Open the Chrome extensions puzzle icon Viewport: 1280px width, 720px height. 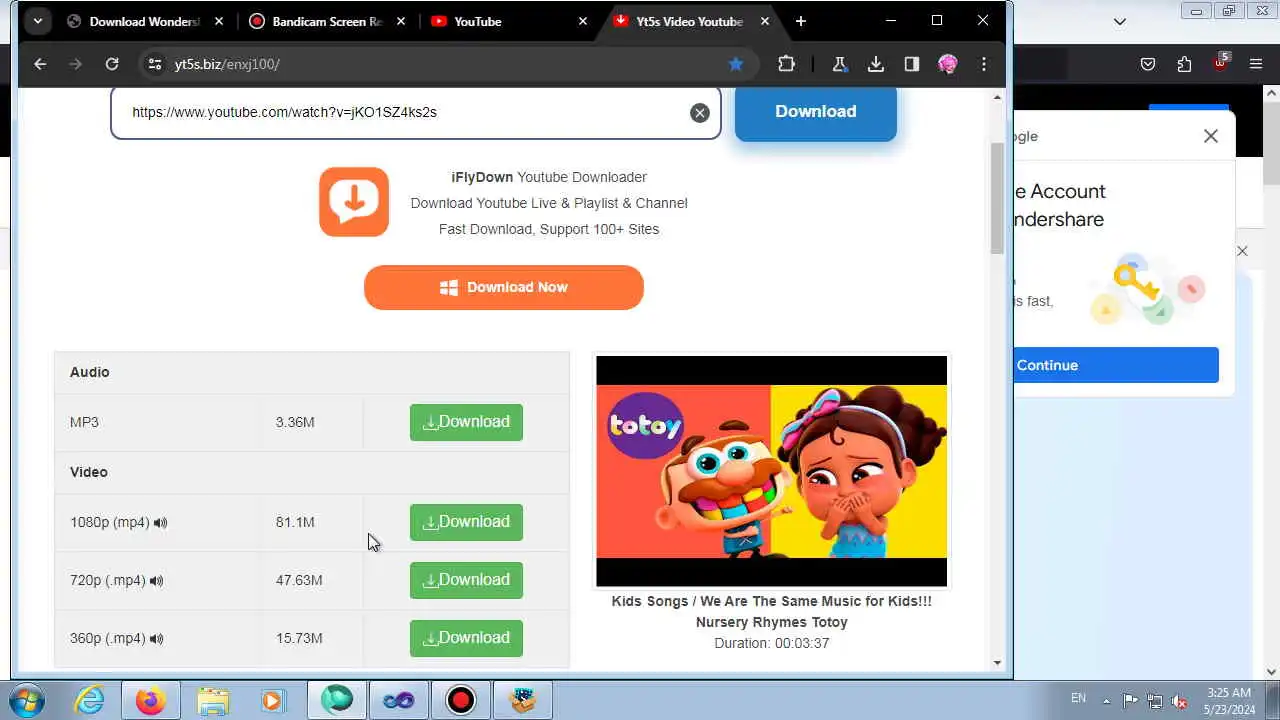(x=786, y=64)
